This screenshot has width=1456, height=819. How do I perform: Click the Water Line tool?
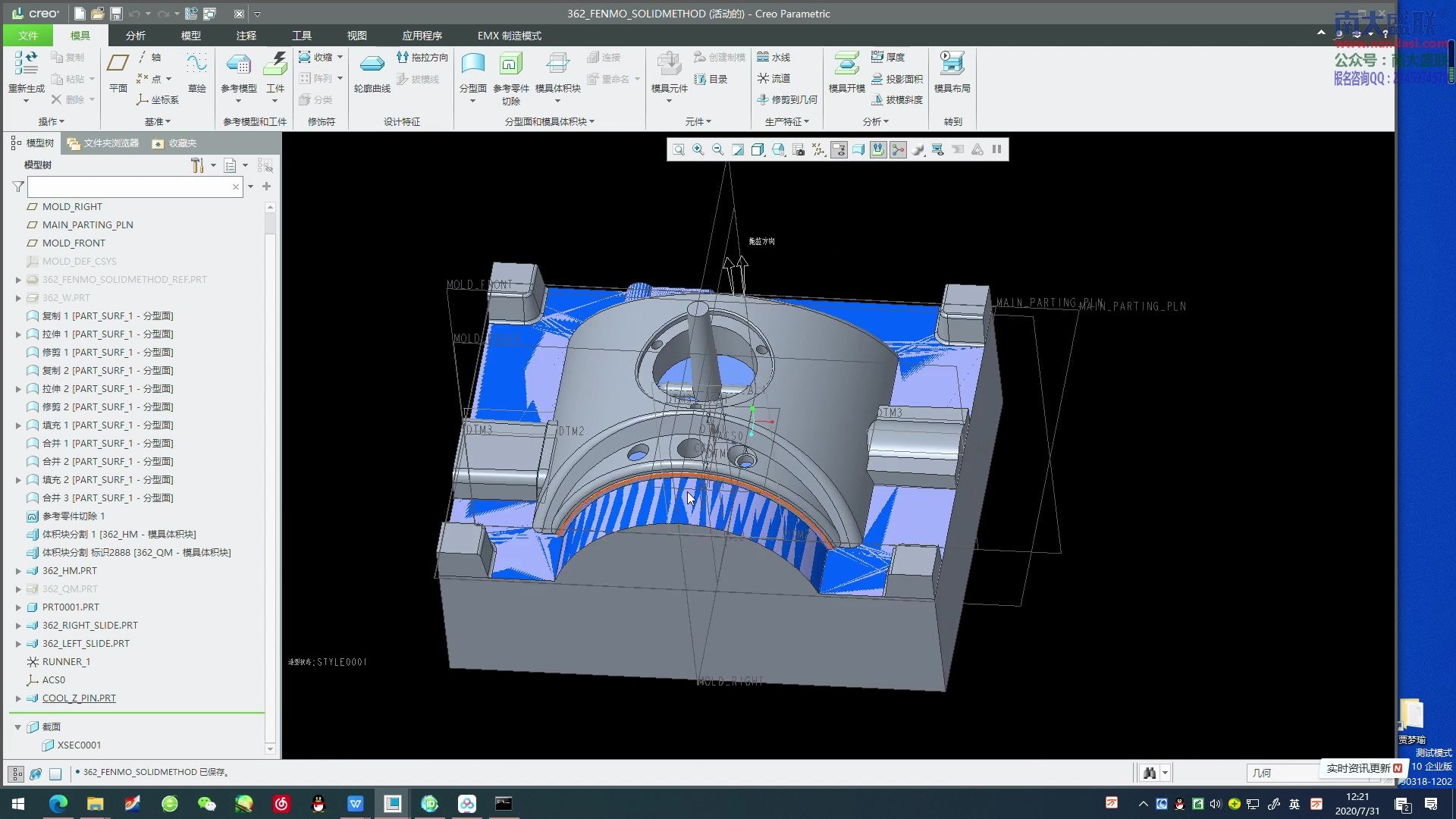pos(773,57)
